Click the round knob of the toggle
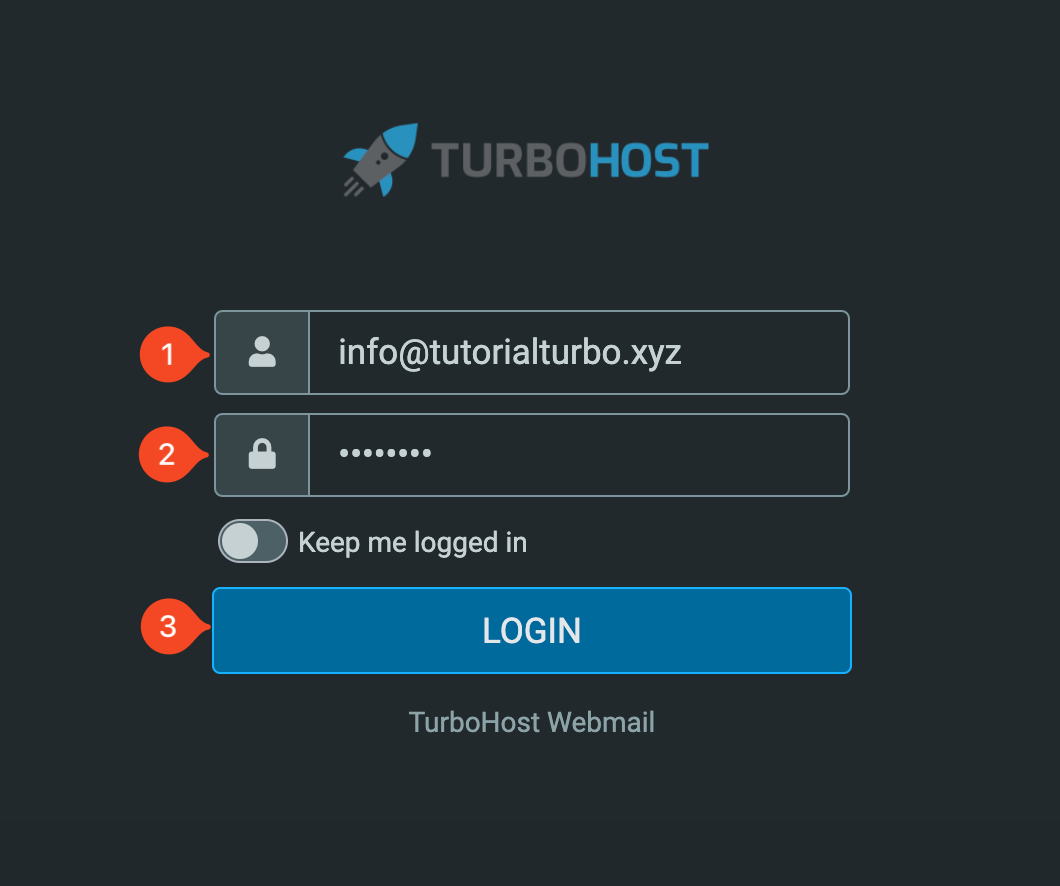This screenshot has height=886, width=1060. click(240, 541)
